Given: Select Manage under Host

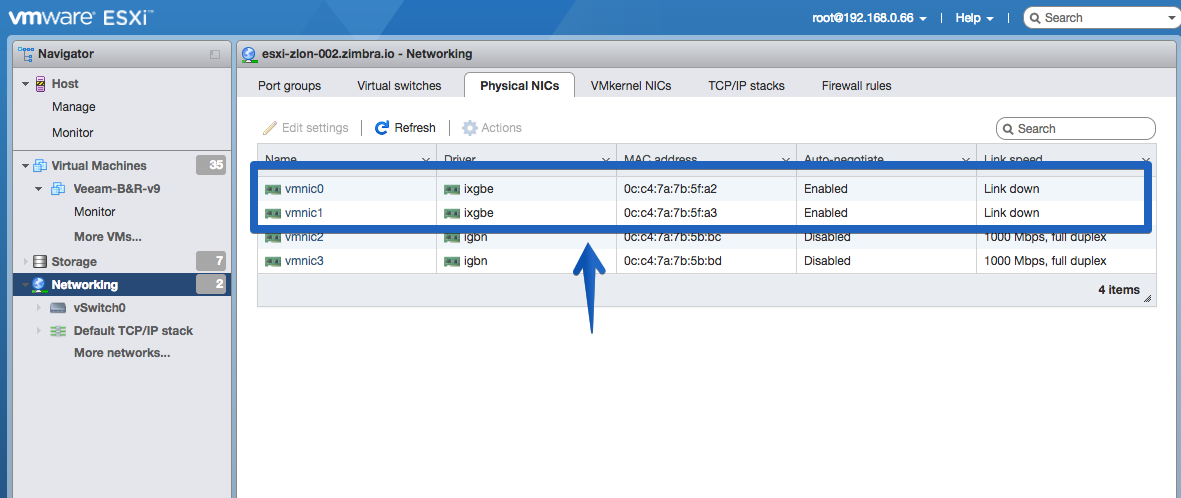Looking at the screenshot, I should coord(74,107).
